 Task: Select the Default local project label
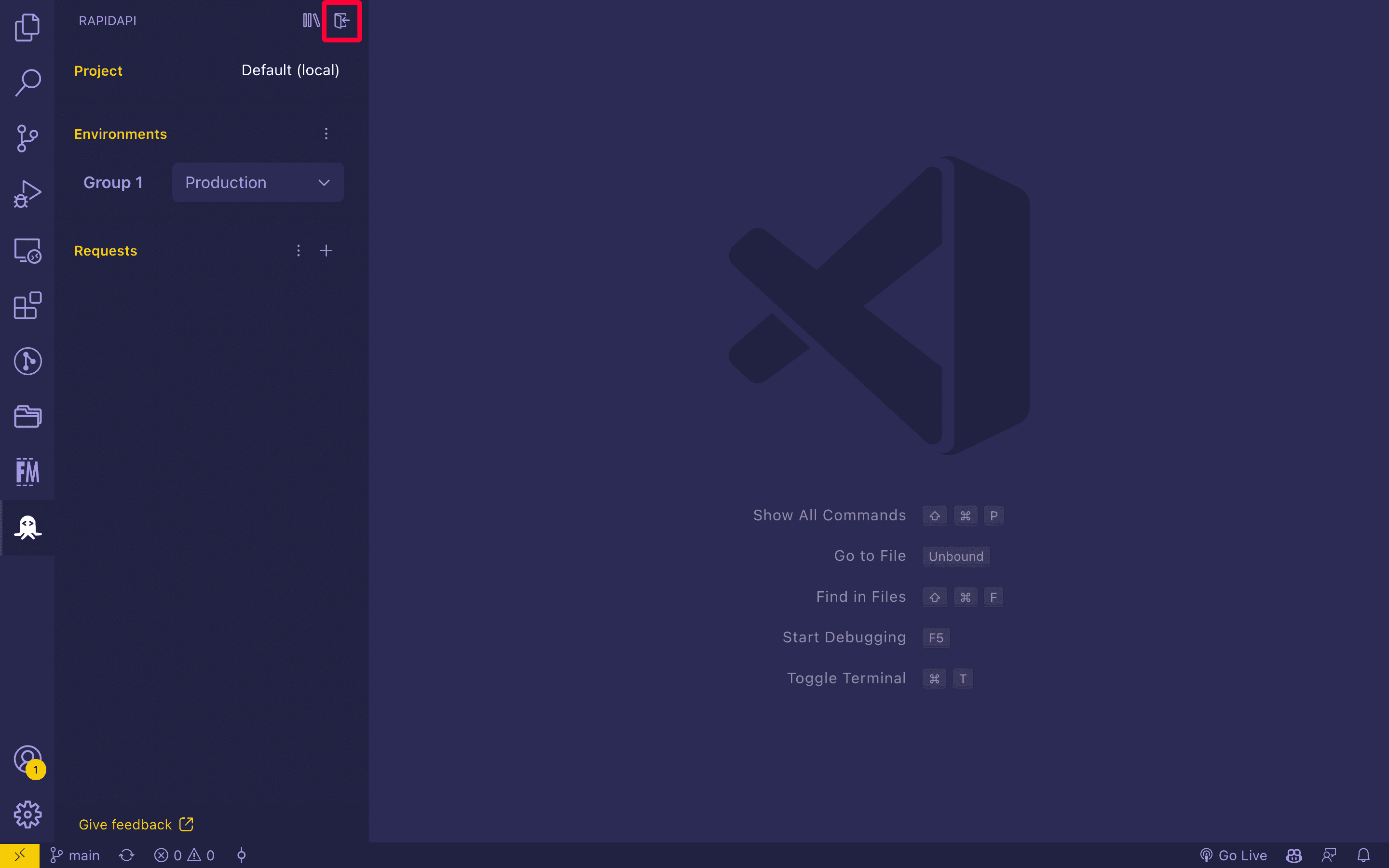290,70
